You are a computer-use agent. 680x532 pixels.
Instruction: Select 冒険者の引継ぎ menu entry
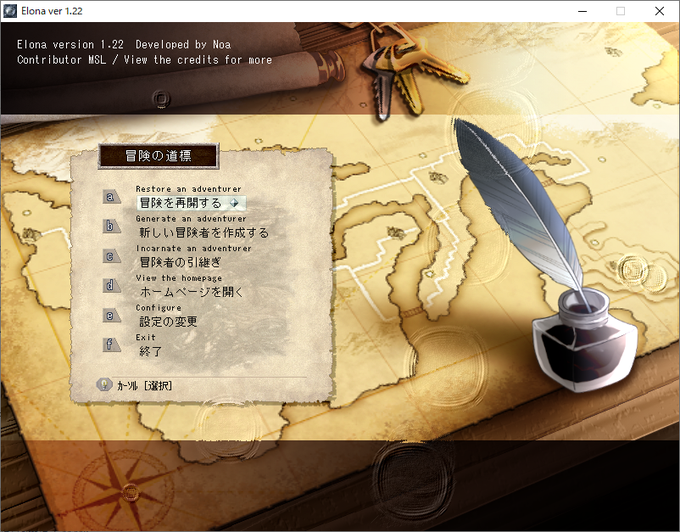(x=180, y=262)
